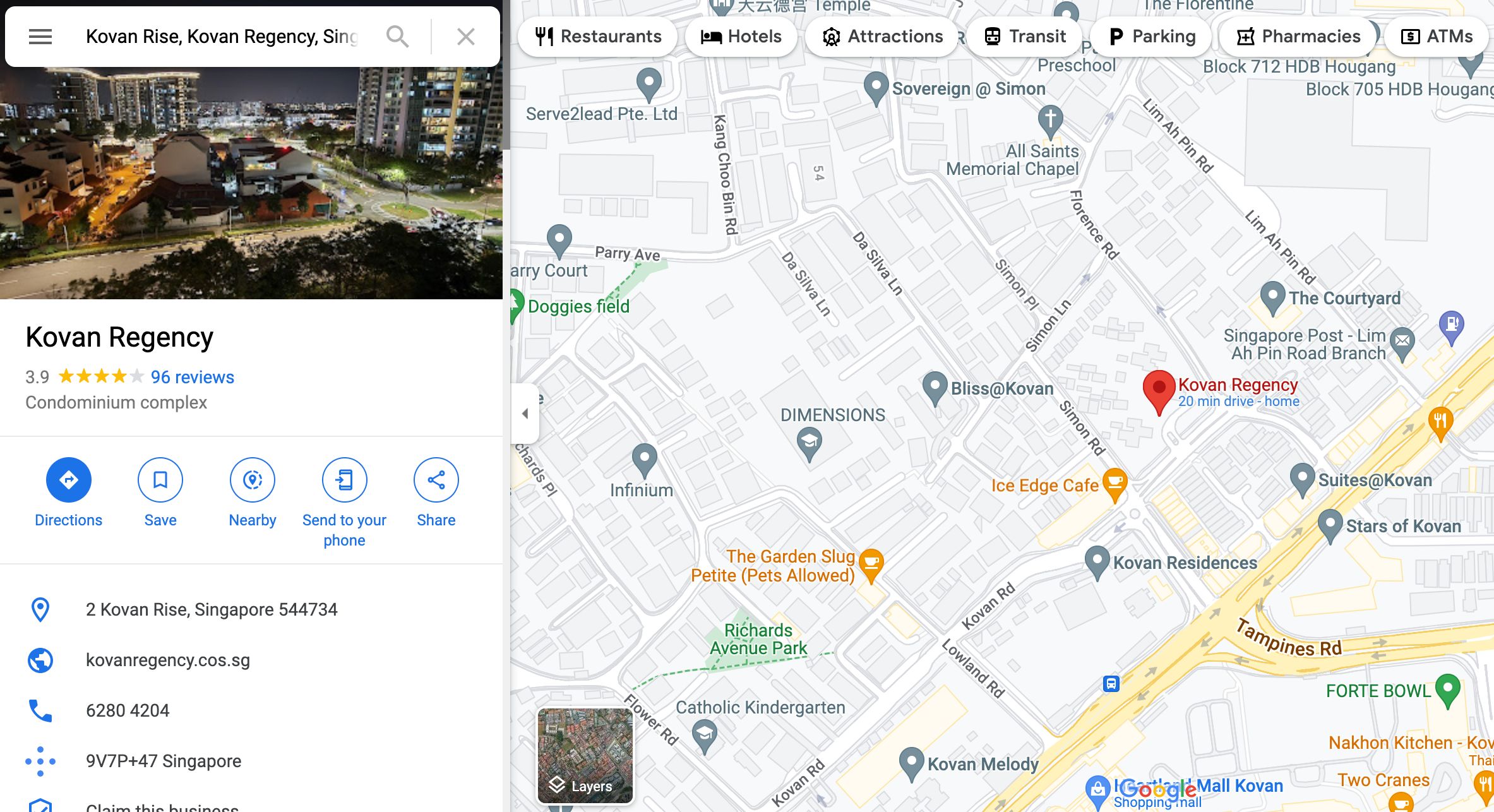The image size is (1494, 812).
Task: Show Transit options on the map
Action: (1025, 37)
